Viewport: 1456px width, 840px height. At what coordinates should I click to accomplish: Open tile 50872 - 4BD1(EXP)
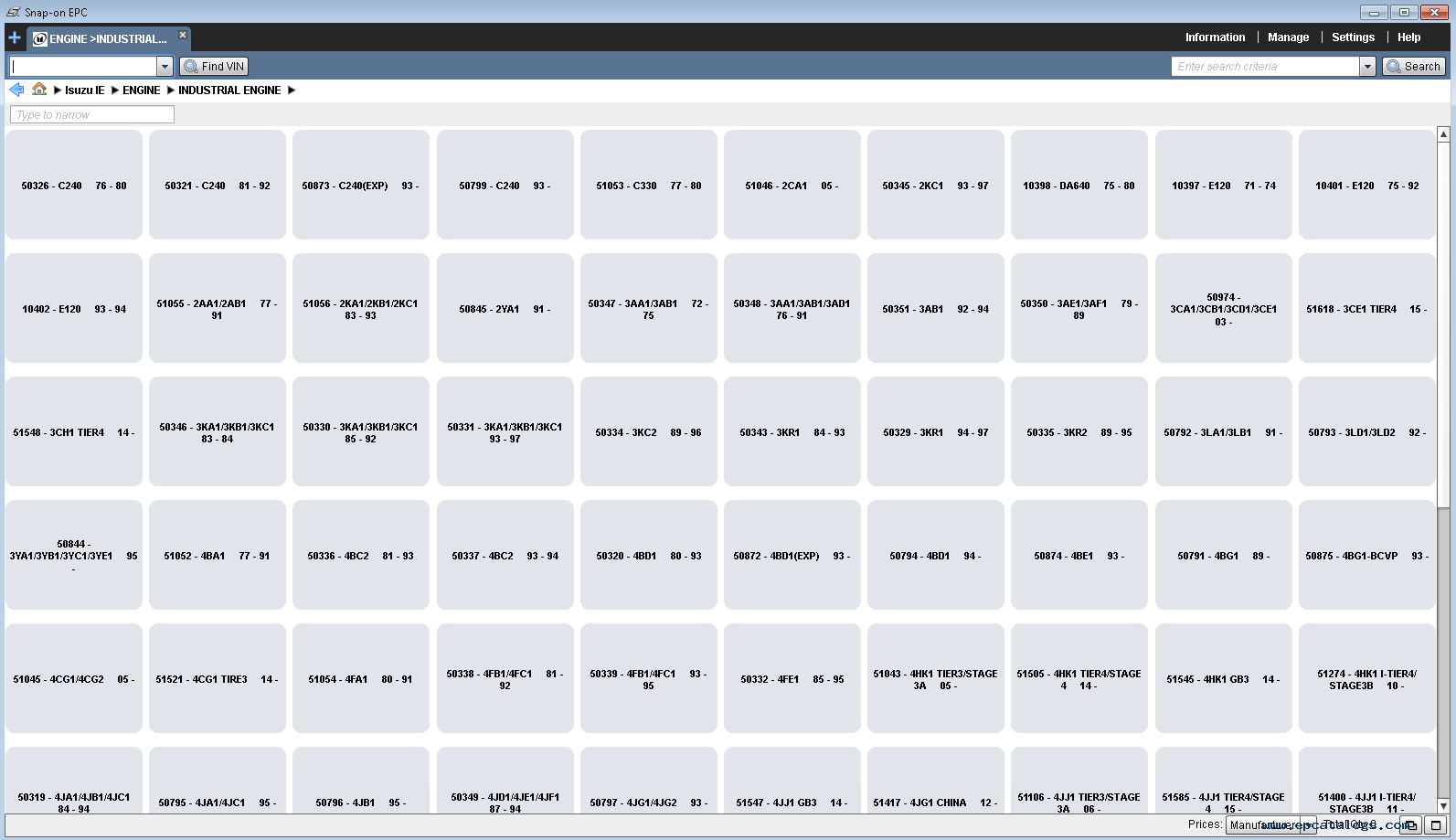[792, 555]
